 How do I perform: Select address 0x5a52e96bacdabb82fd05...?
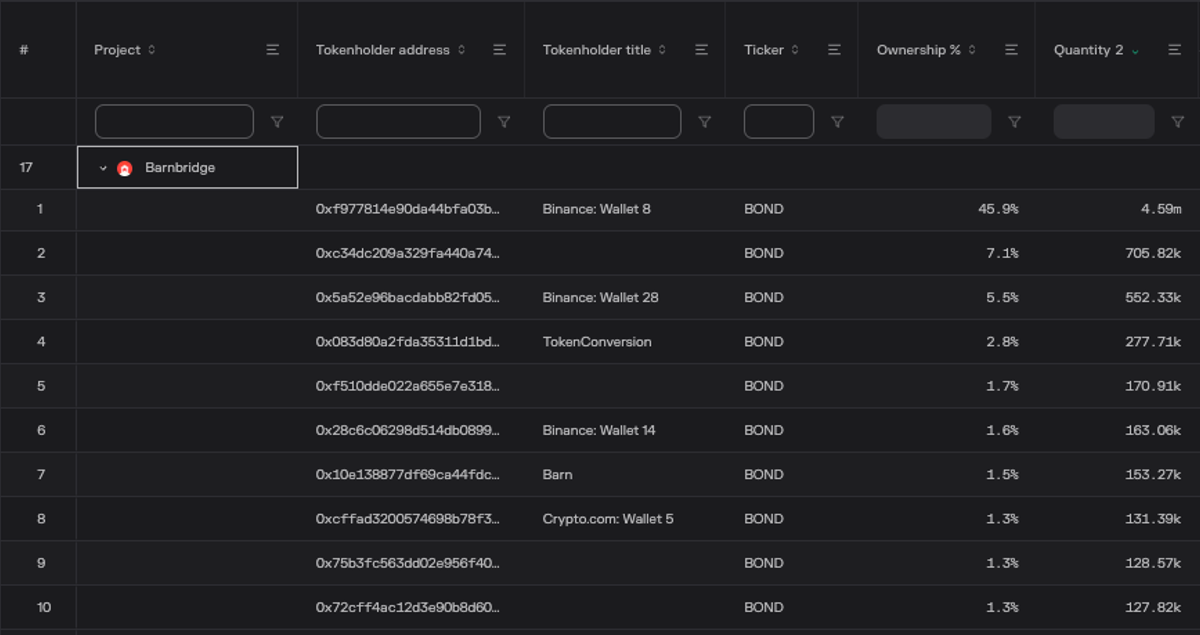(408, 297)
